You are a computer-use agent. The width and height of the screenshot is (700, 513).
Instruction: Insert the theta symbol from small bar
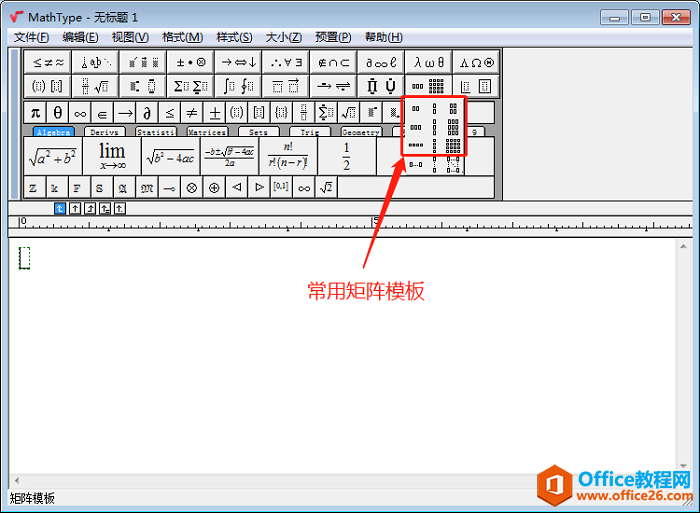[58, 113]
